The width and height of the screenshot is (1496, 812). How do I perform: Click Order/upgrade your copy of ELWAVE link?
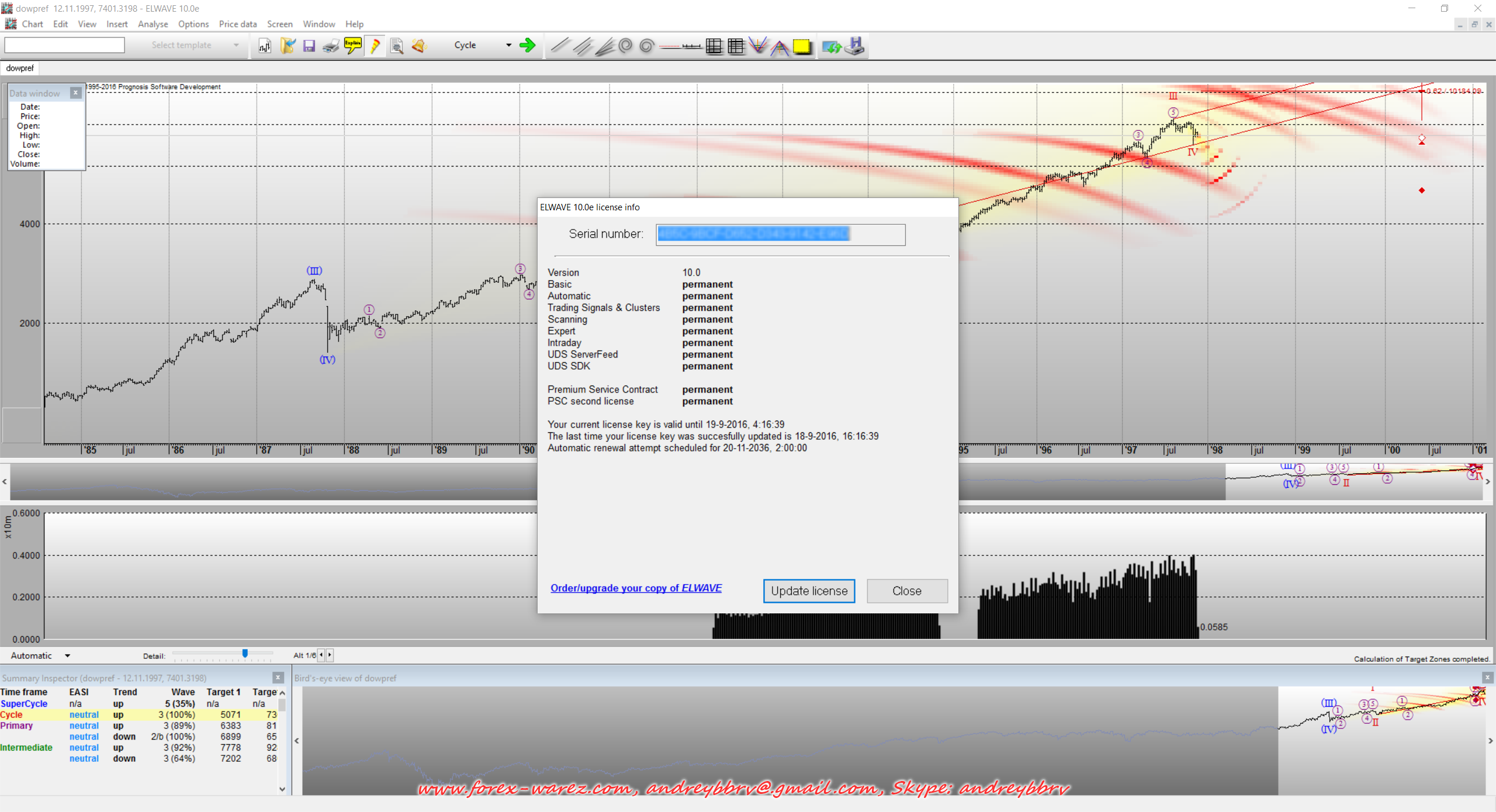(x=636, y=588)
